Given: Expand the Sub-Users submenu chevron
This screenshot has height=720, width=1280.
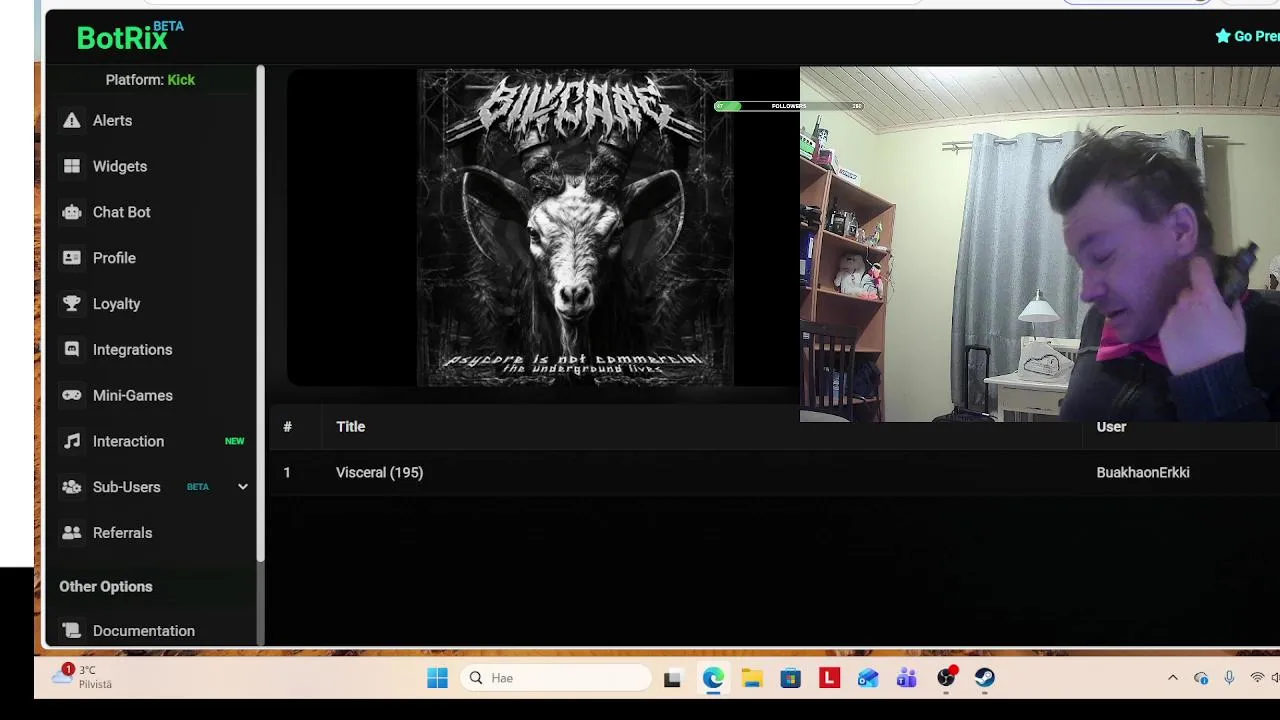Looking at the screenshot, I should [242, 487].
